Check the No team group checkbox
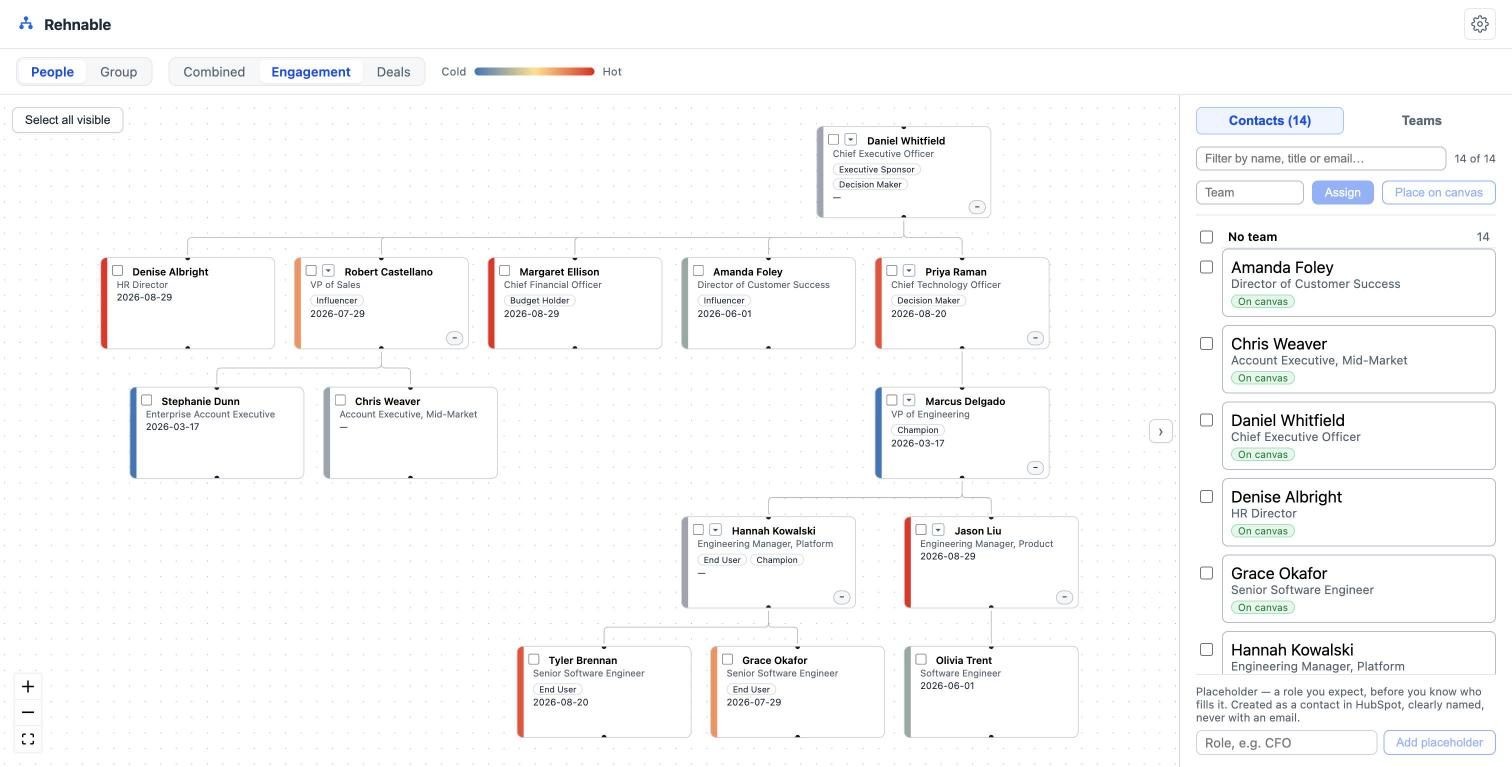 pyautogui.click(x=1206, y=237)
